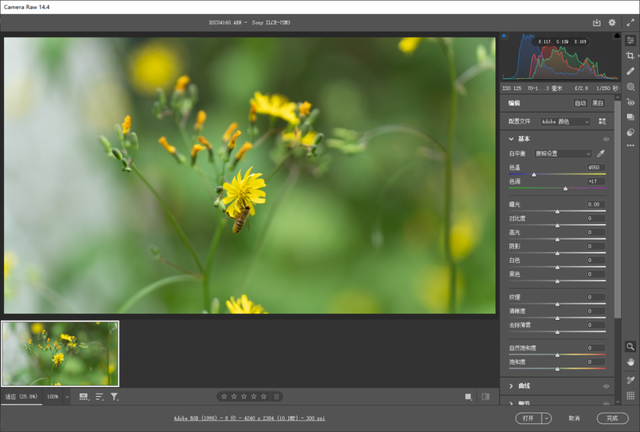Open Camera Raw preferences gear
Image resolution: width=640 pixels, height=432 pixels.
click(x=614, y=21)
